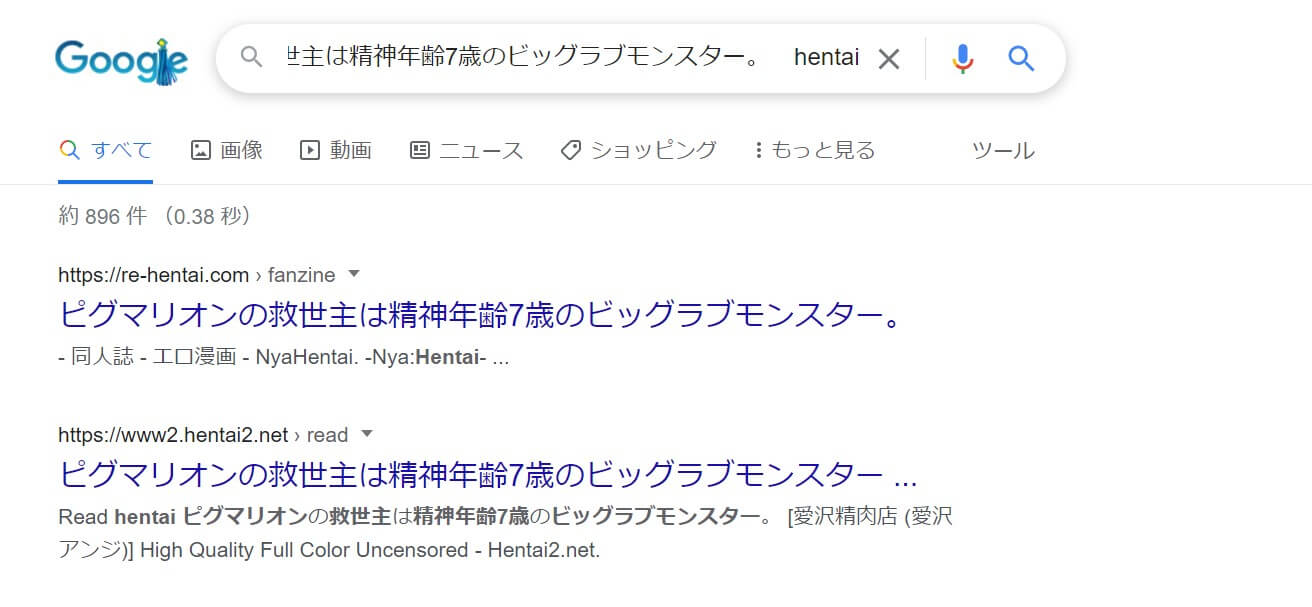The image size is (1312, 607).
Task: Switch to the 画像 tab
Action: pyautogui.click(x=227, y=150)
